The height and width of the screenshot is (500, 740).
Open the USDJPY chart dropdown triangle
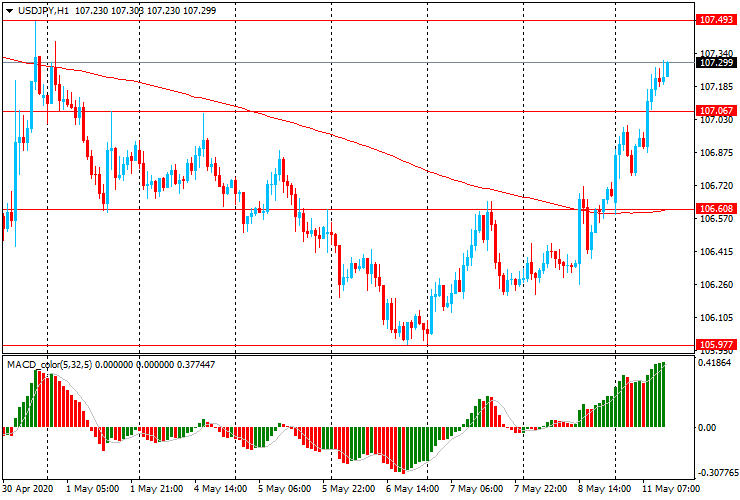click(9, 10)
